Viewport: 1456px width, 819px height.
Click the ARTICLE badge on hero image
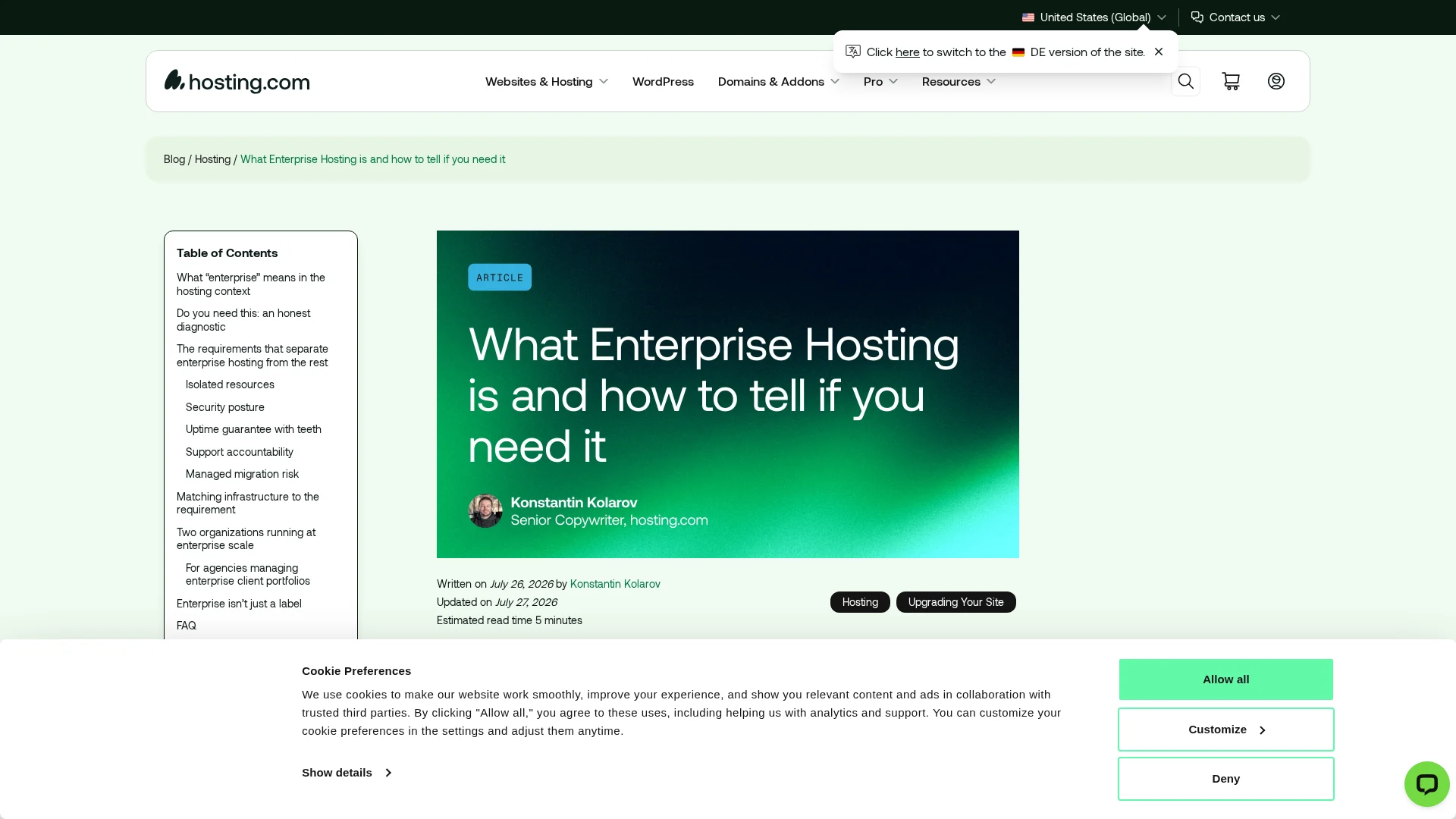500,278
